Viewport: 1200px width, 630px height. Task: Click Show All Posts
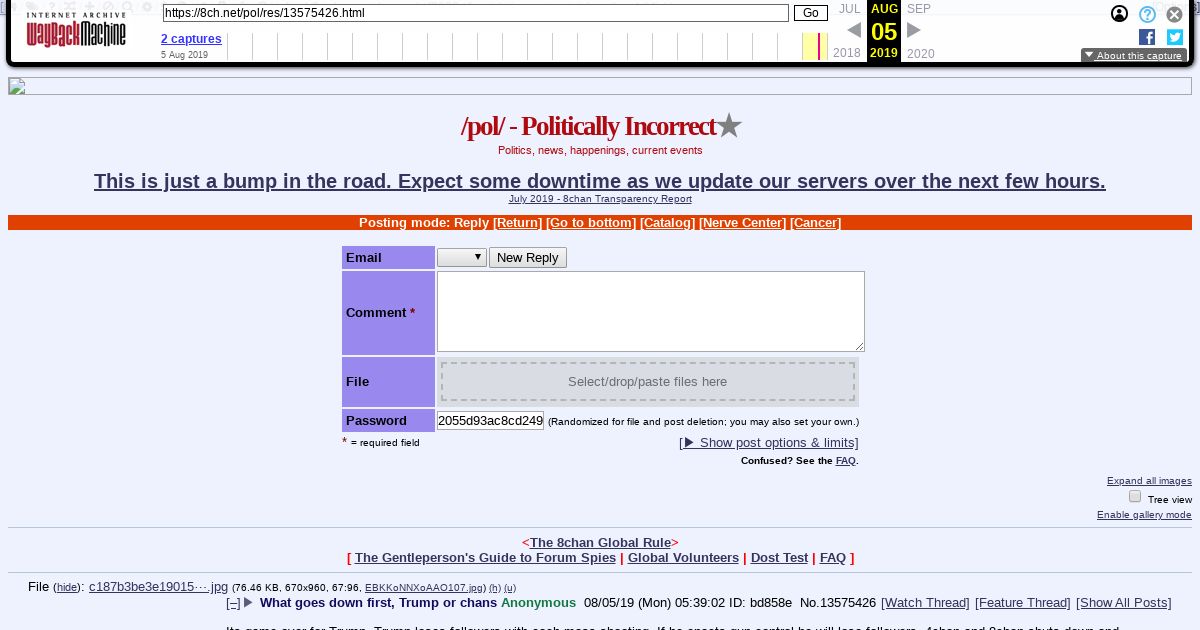pyautogui.click(x=1123, y=603)
